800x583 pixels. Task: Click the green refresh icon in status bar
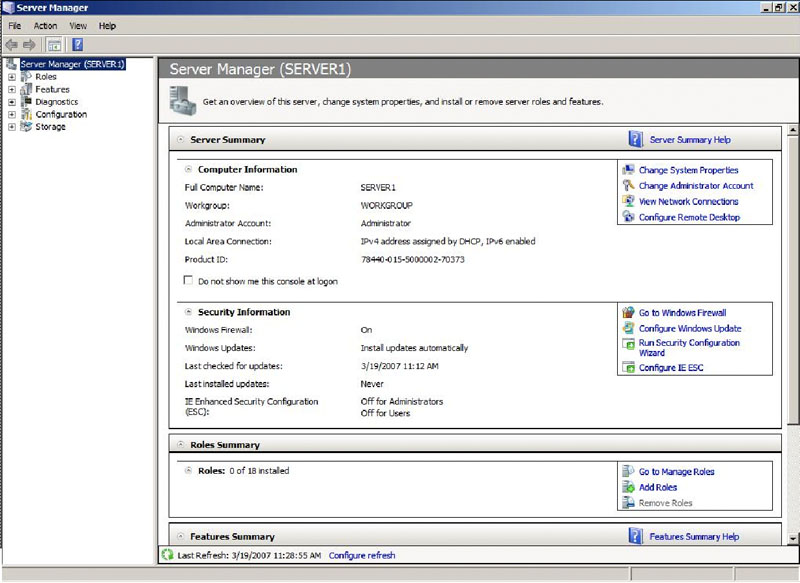click(x=167, y=555)
